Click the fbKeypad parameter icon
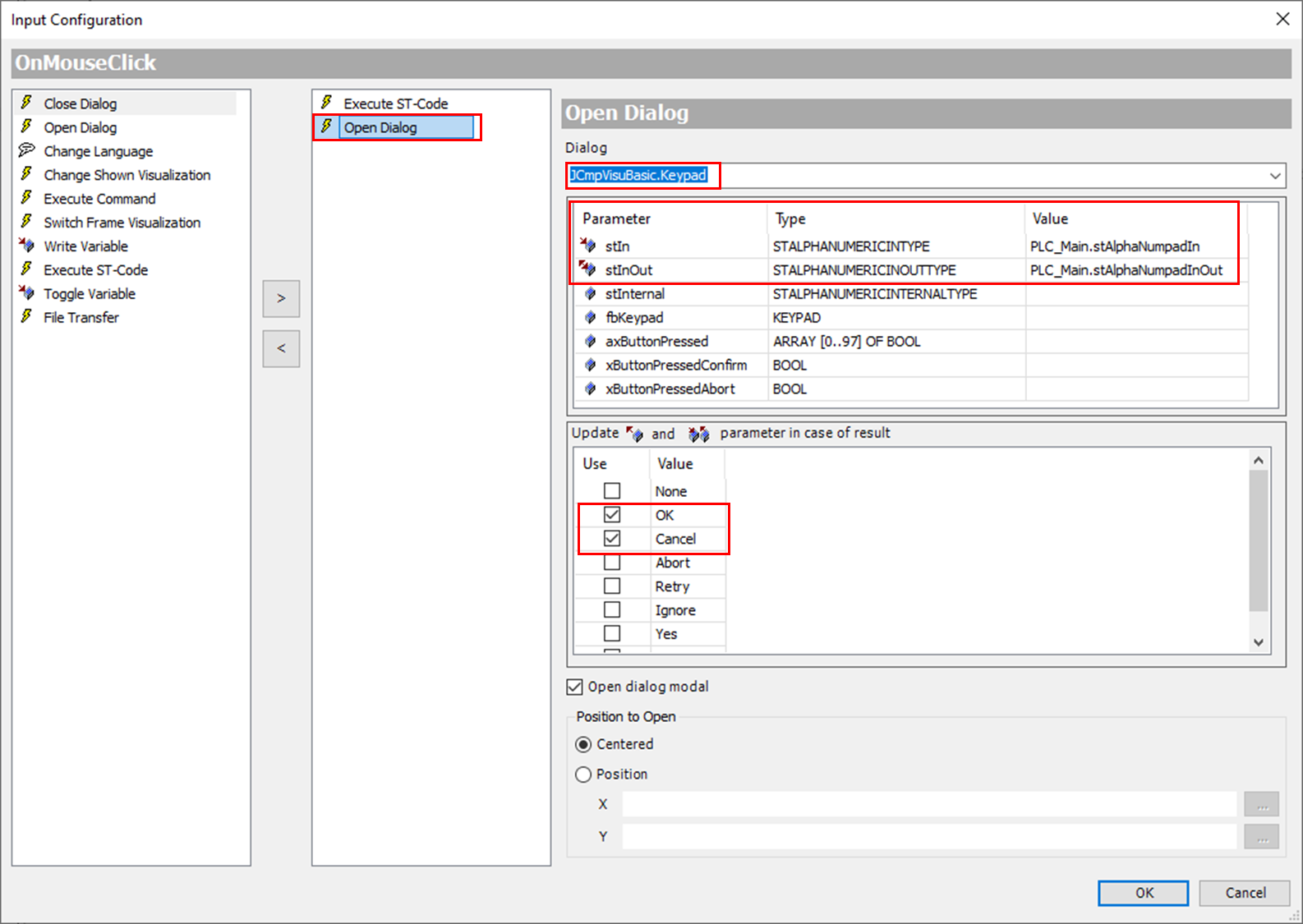The height and width of the screenshot is (924, 1303). tap(590, 317)
